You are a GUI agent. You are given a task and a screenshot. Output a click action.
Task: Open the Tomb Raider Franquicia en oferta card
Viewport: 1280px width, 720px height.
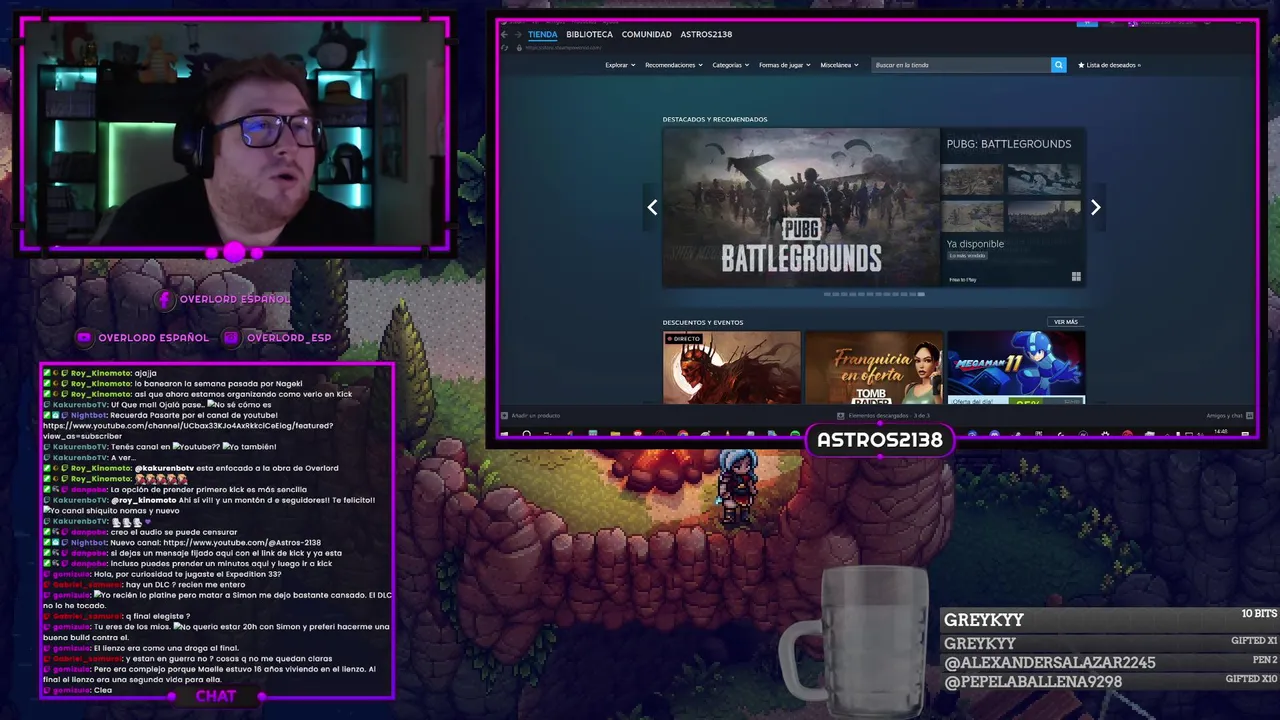(x=873, y=367)
